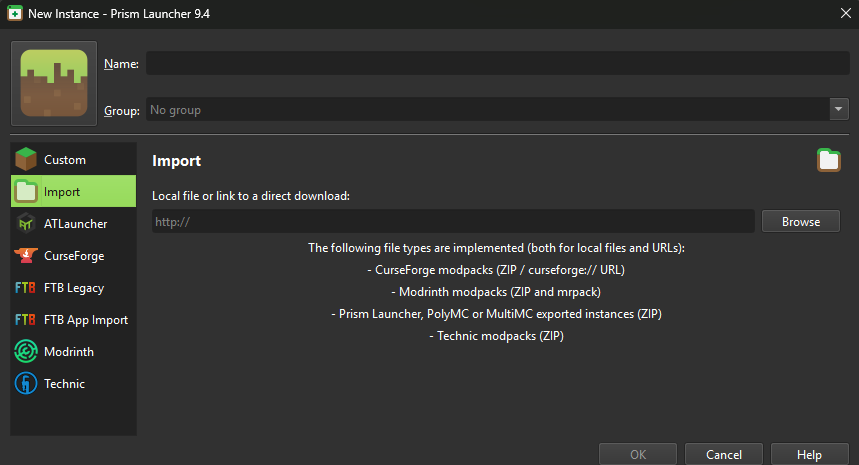Image resolution: width=859 pixels, height=465 pixels.
Task: Click the folder icon beside Import heading
Action: click(x=828, y=160)
